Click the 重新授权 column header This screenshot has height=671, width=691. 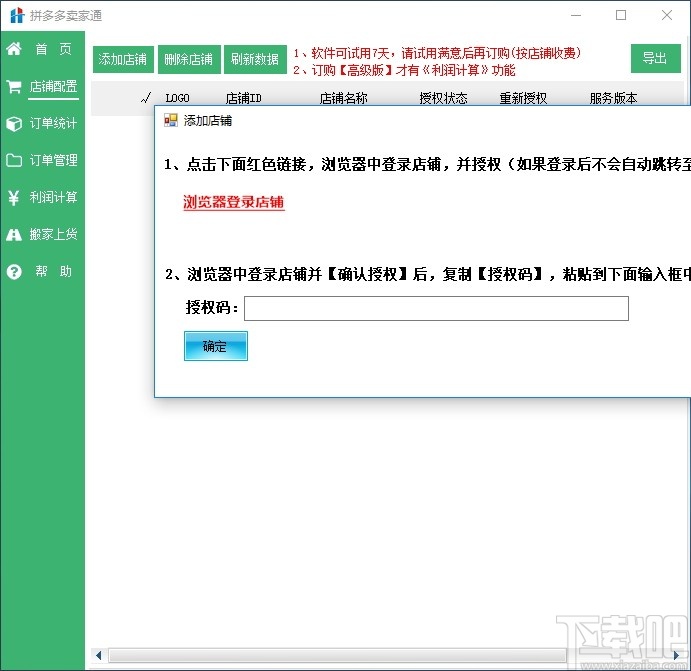pyautogui.click(x=523, y=98)
